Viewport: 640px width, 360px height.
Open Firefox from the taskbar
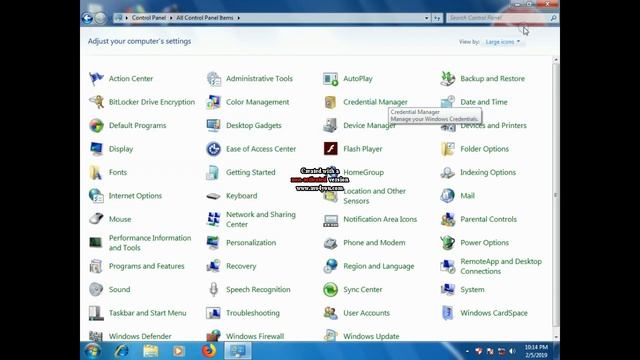(209, 351)
